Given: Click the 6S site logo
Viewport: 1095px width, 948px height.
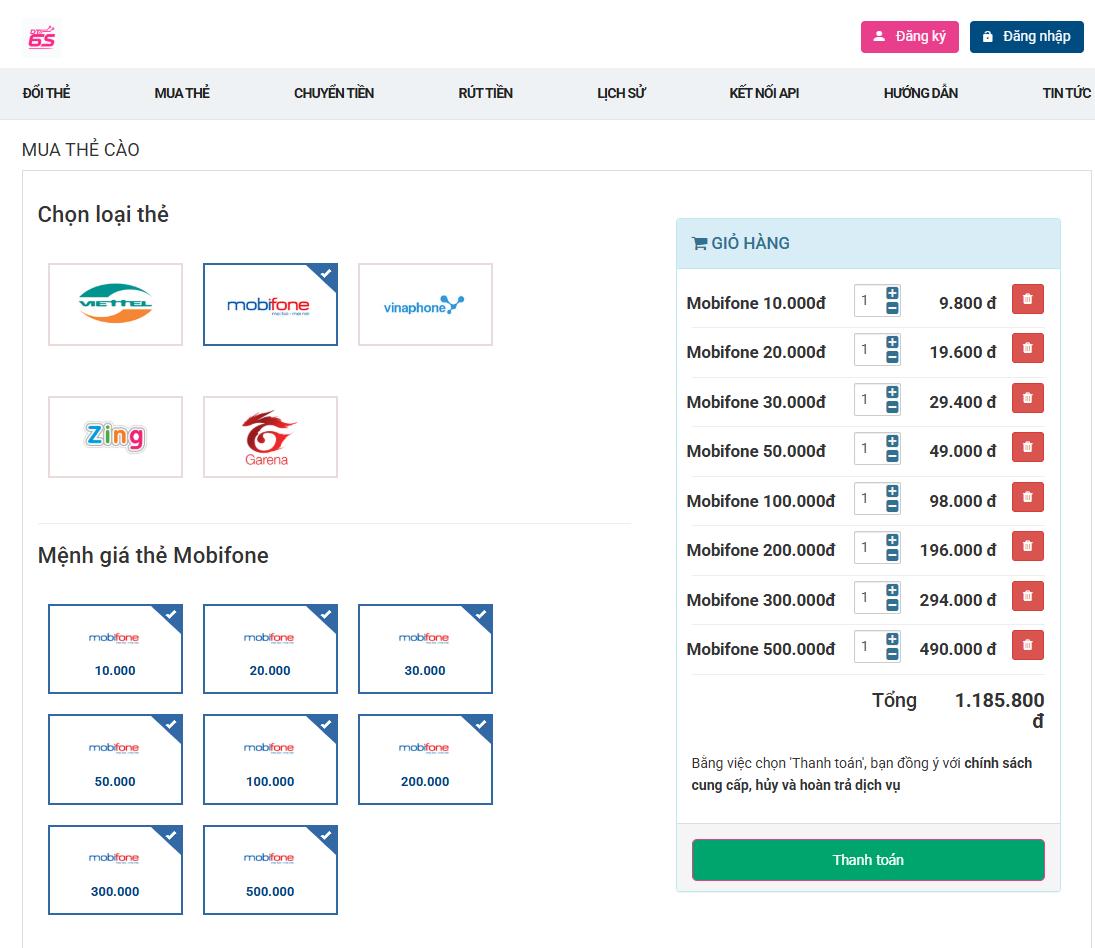Looking at the screenshot, I should click(x=40, y=36).
